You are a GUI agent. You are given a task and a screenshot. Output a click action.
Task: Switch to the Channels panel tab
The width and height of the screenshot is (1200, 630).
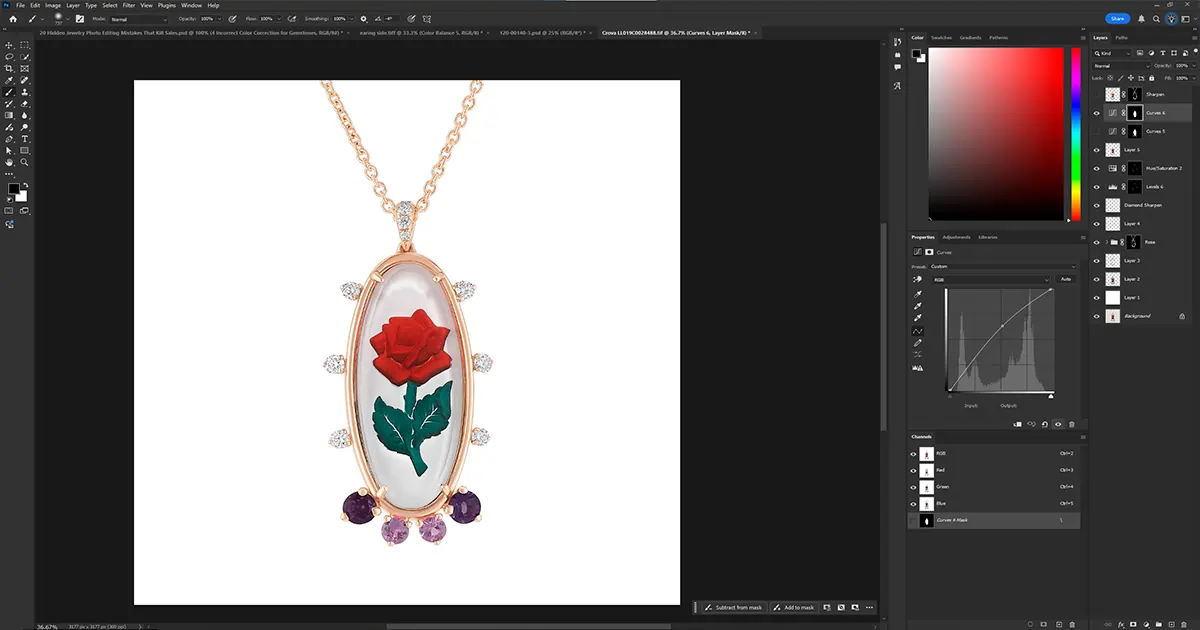923,436
